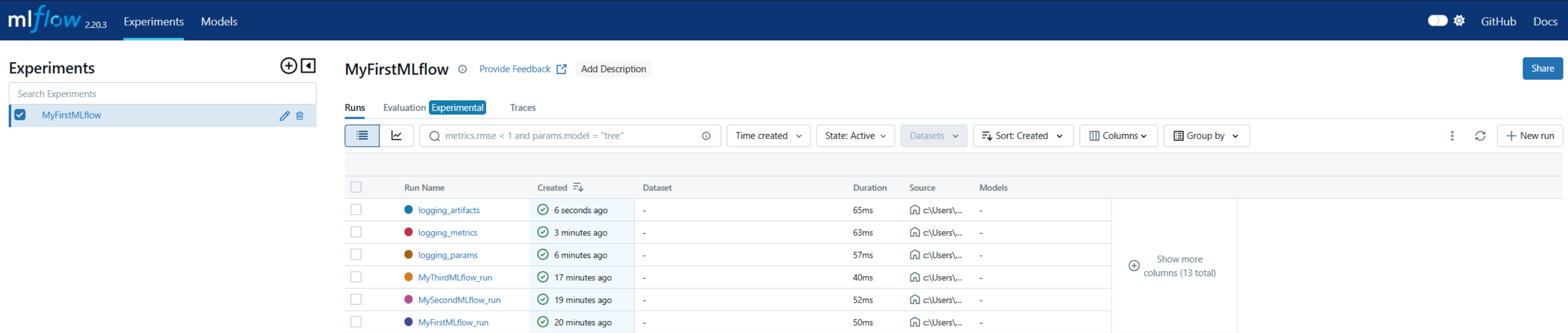
Task: Open Provide Feedback link
Action: [522, 70]
